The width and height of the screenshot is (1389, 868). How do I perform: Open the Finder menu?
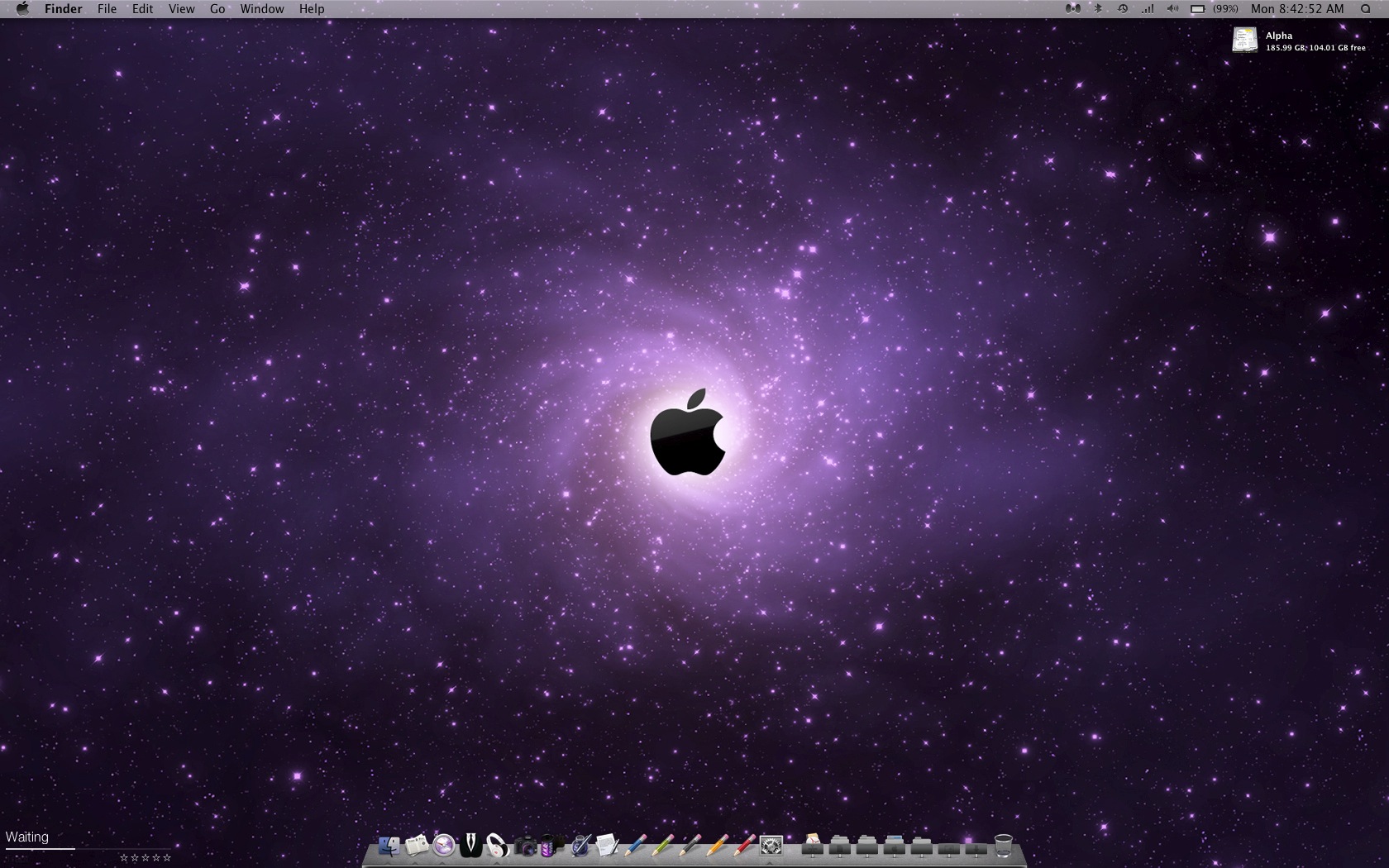point(64,9)
